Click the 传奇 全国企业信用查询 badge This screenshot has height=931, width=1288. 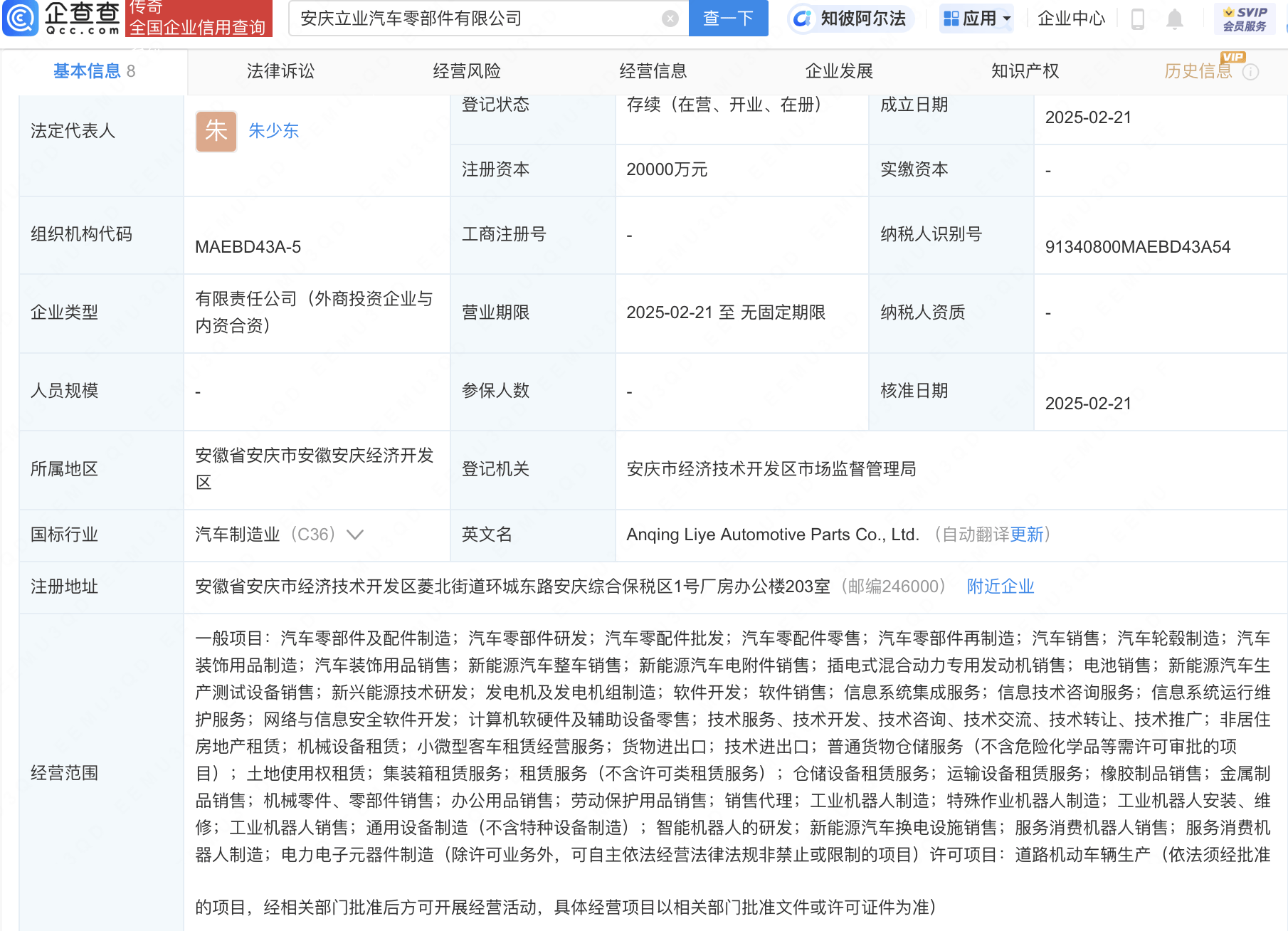[199, 19]
